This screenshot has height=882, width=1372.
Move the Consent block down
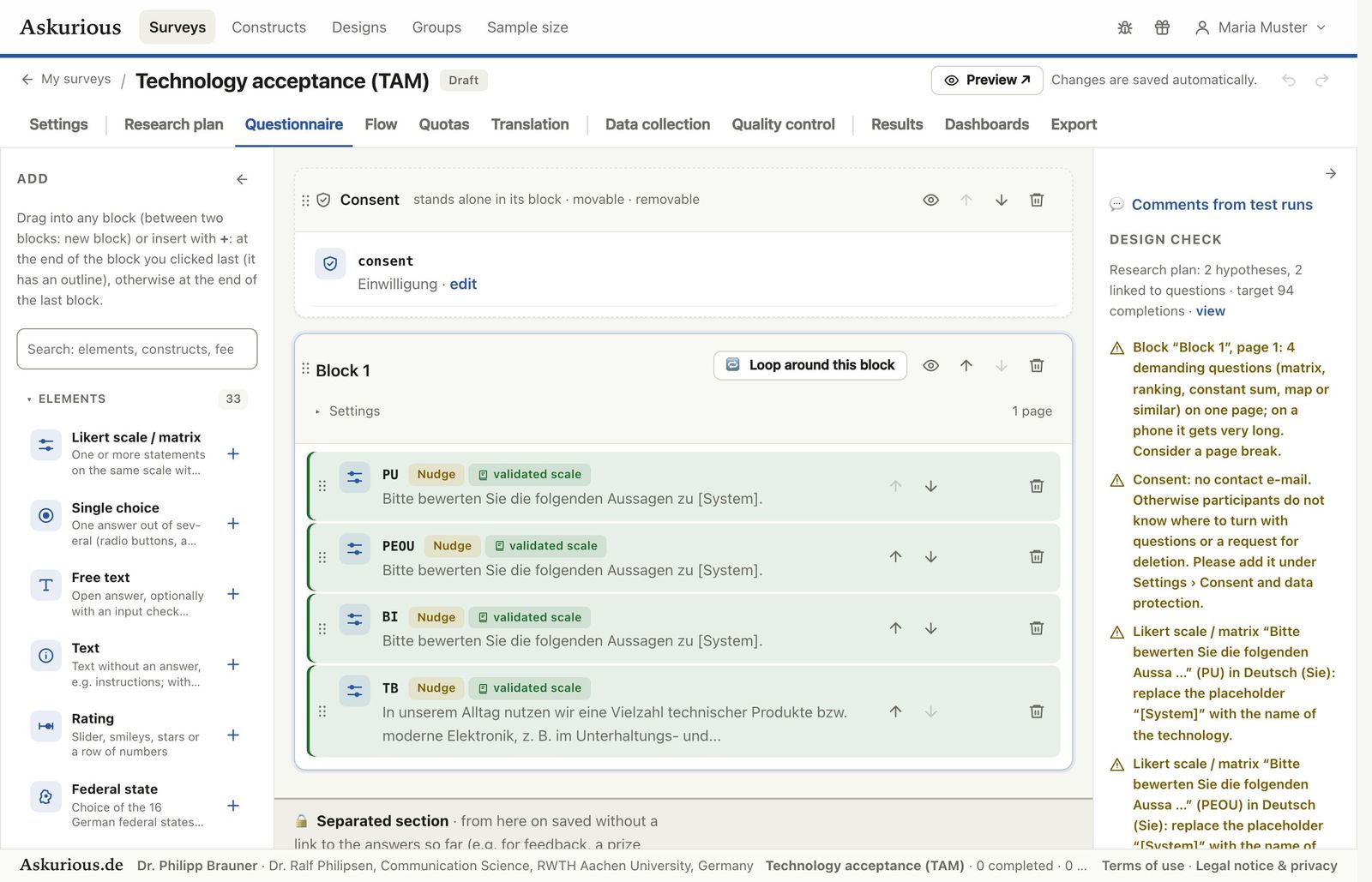coord(1001,200)
